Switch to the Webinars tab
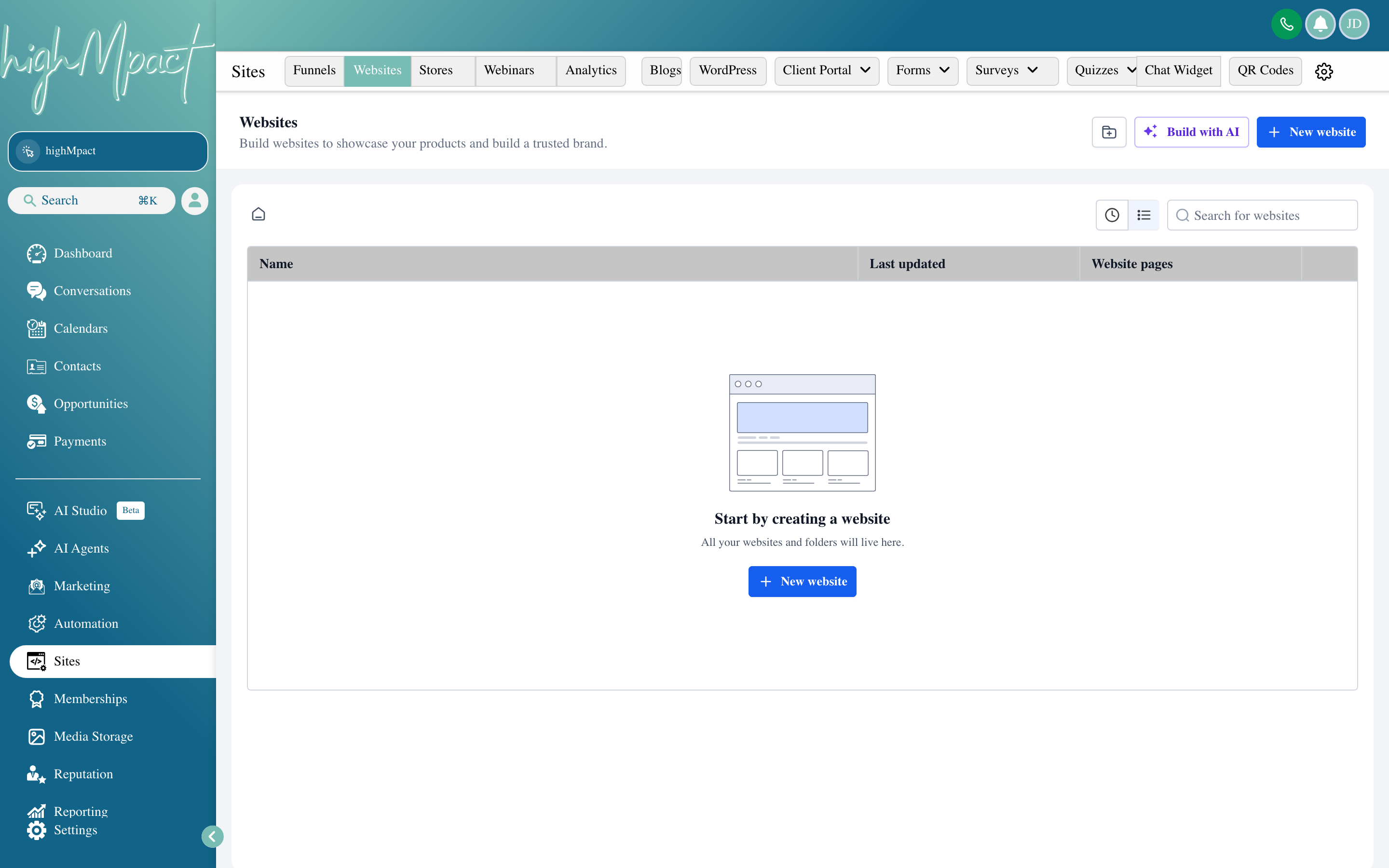This screenshot has width=1389, height=868. 516,70
